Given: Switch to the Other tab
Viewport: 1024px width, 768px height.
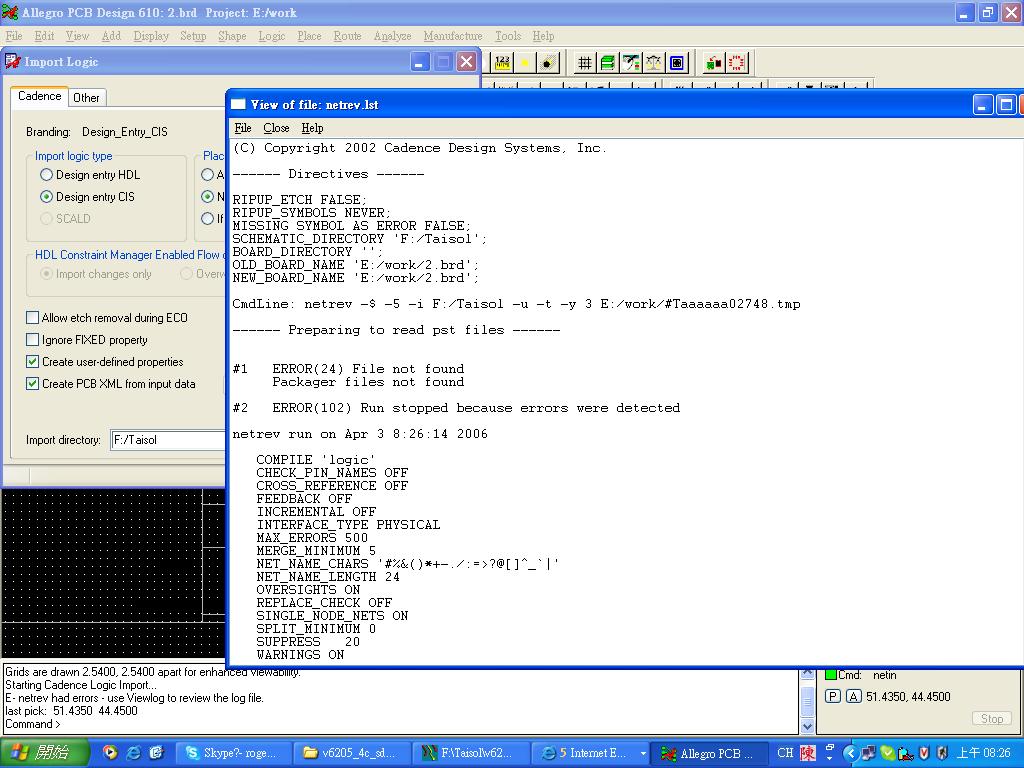Looking at the screenshot, I should coord(86,98).
